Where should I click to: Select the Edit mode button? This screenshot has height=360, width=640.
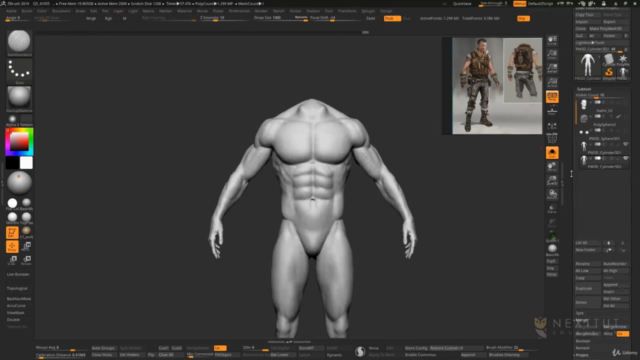pyautogui.click(x=12, y=232)
